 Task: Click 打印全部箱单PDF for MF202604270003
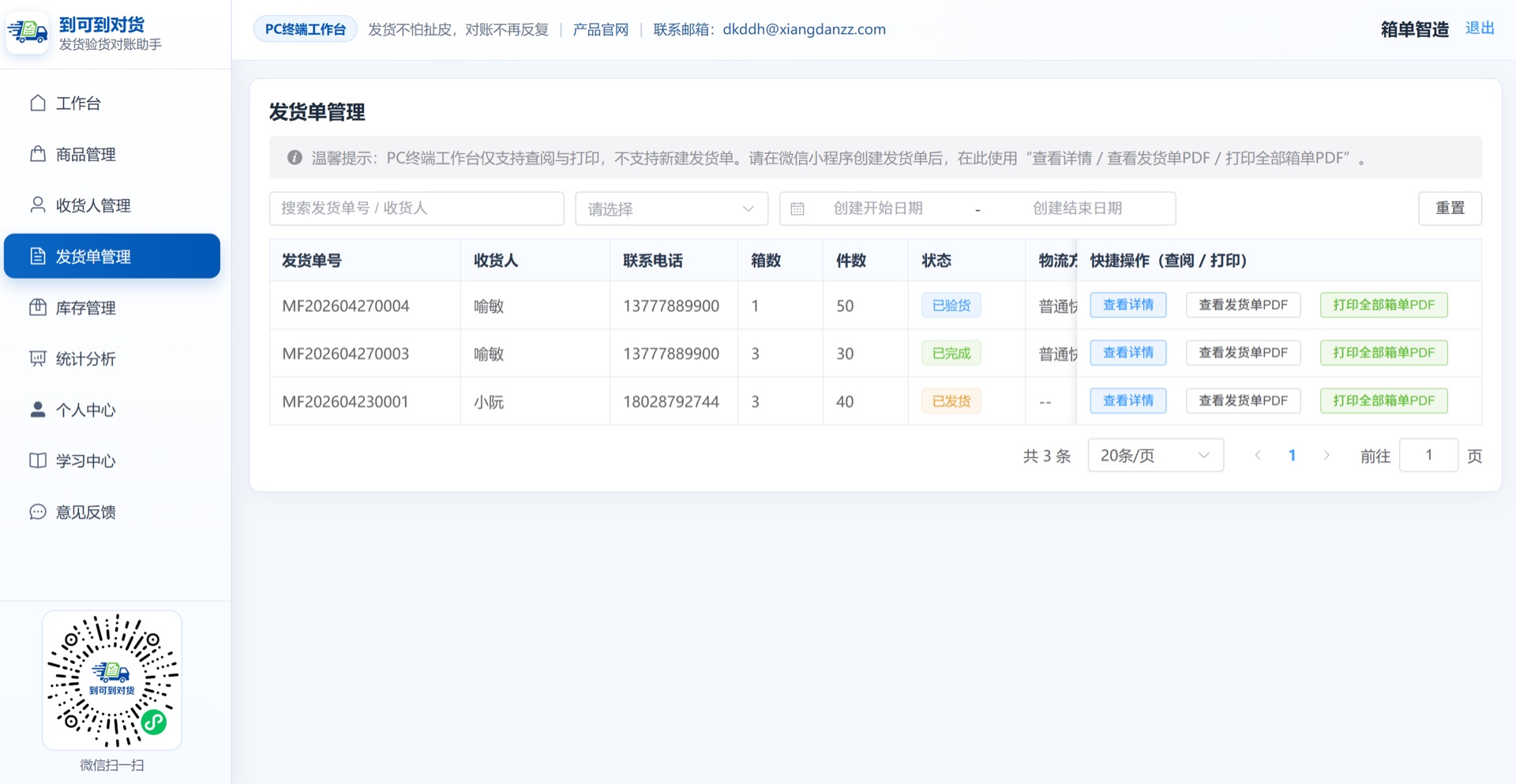[x=1383, y=353]
